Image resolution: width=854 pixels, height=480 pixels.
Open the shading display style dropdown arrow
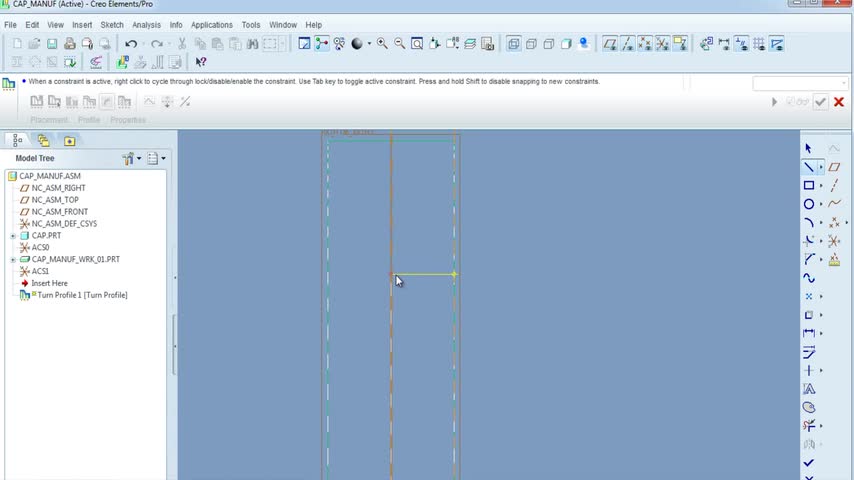pos(369,44)
